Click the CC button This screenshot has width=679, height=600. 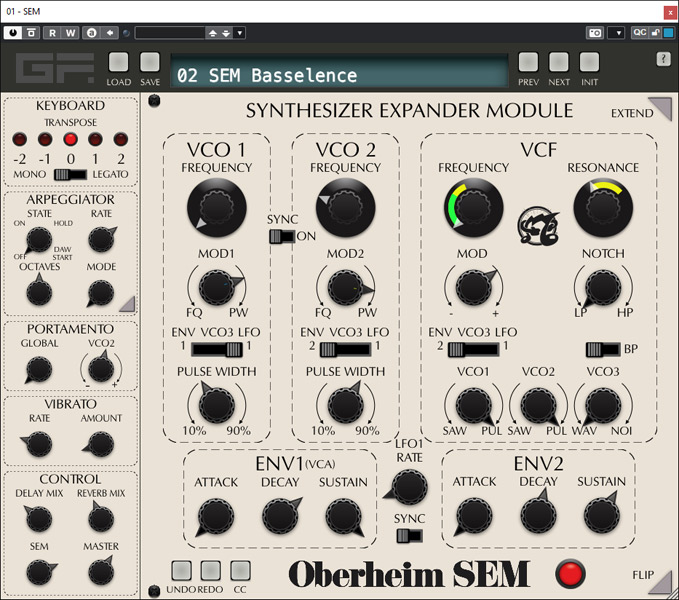pos(240,570)
